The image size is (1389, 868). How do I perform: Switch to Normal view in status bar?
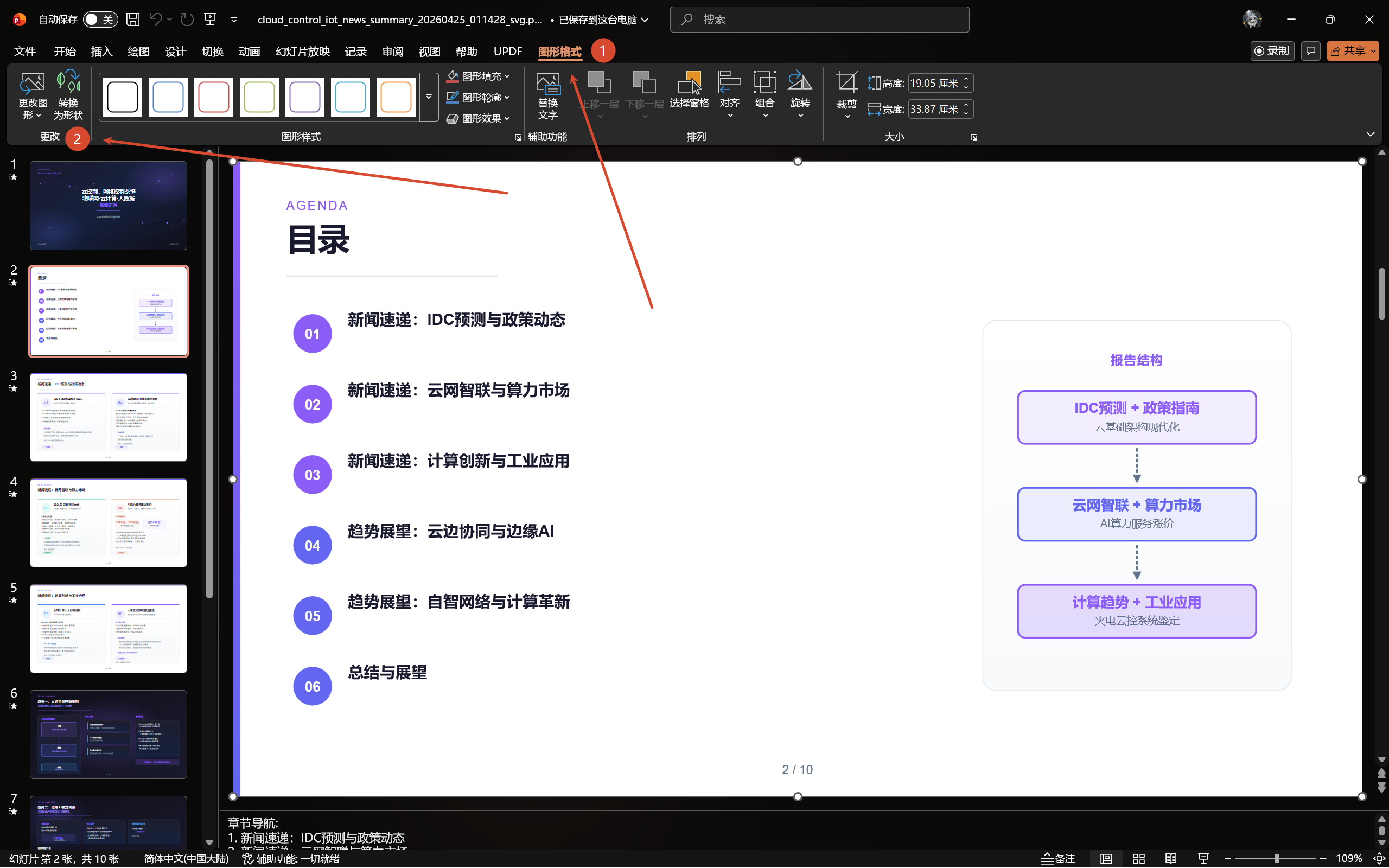tap(1106, 858)
